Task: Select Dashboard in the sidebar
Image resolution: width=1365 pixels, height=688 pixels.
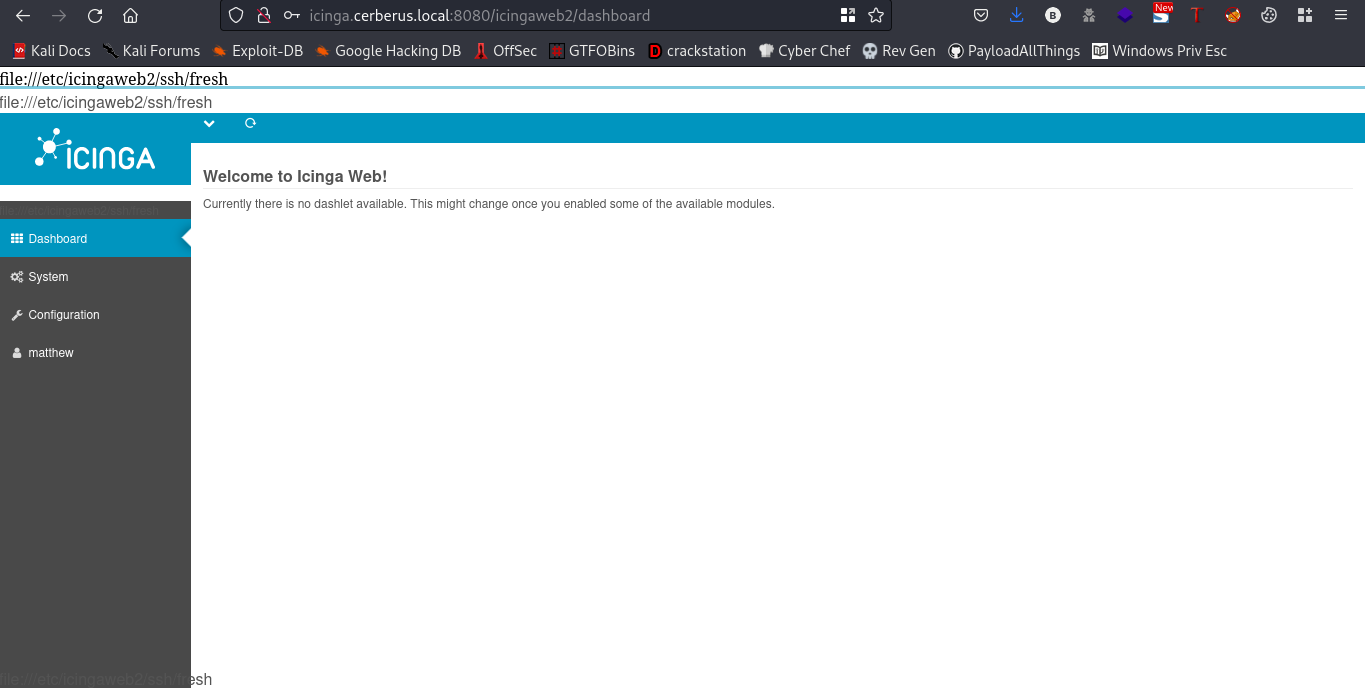Action: point(95,238)
